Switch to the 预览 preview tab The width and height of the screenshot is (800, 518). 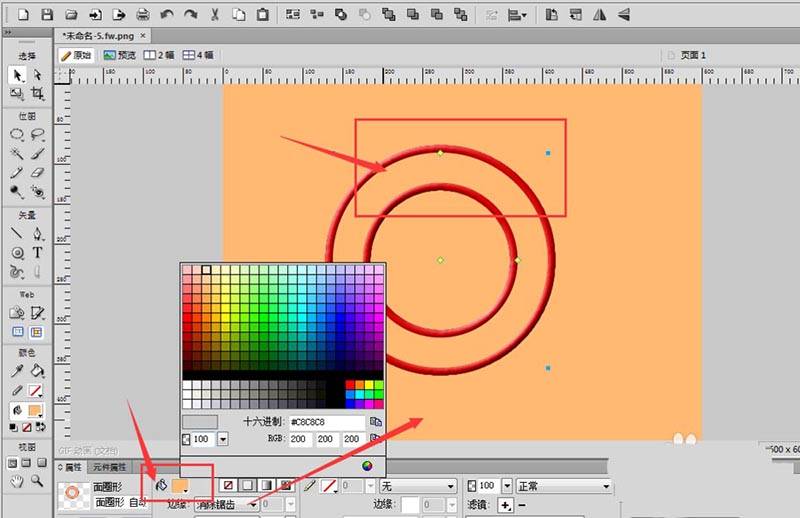point(119,55)
